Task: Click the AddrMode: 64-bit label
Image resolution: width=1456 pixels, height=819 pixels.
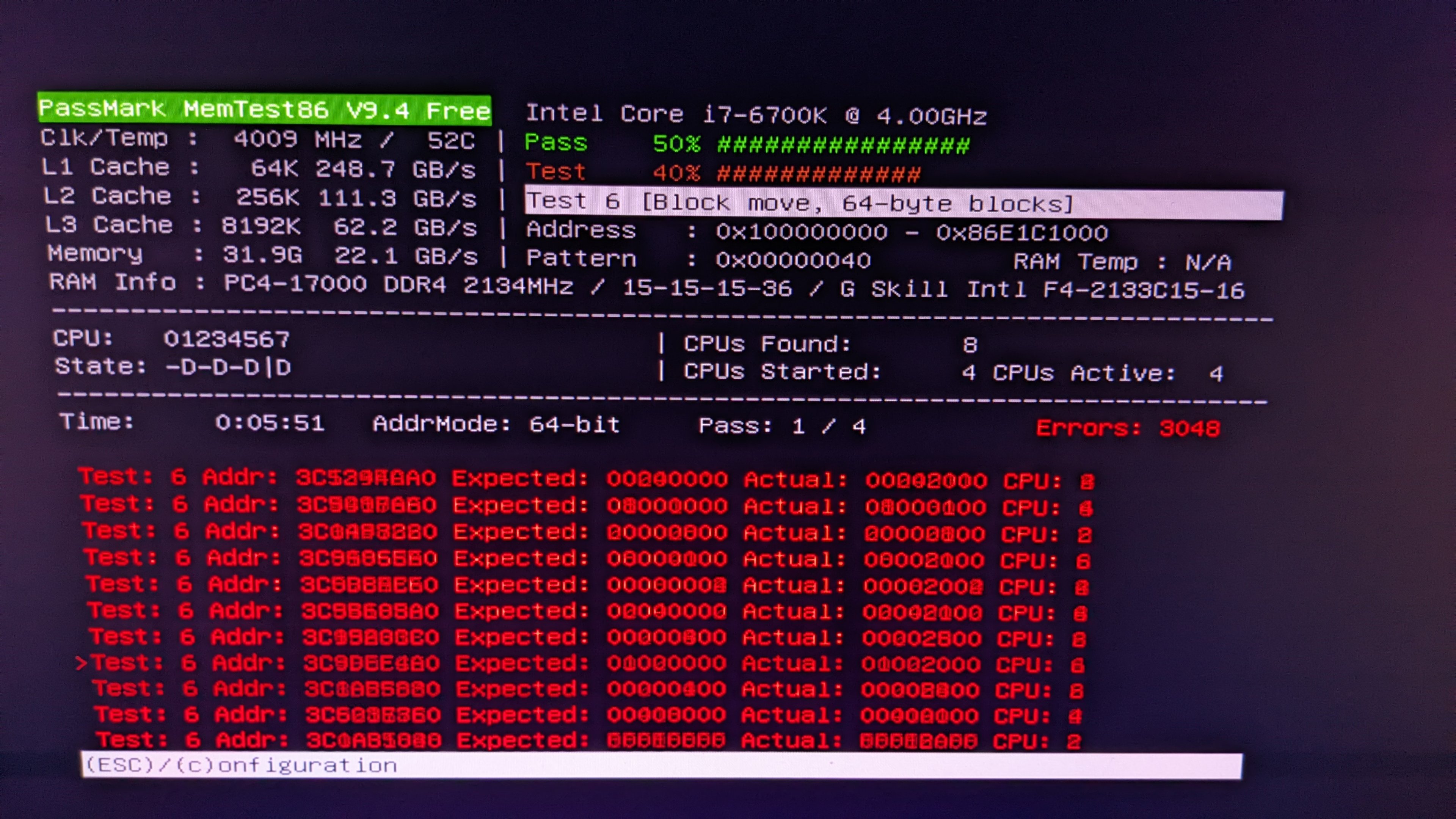Action: pyautogui.click(x=496, y=424)
